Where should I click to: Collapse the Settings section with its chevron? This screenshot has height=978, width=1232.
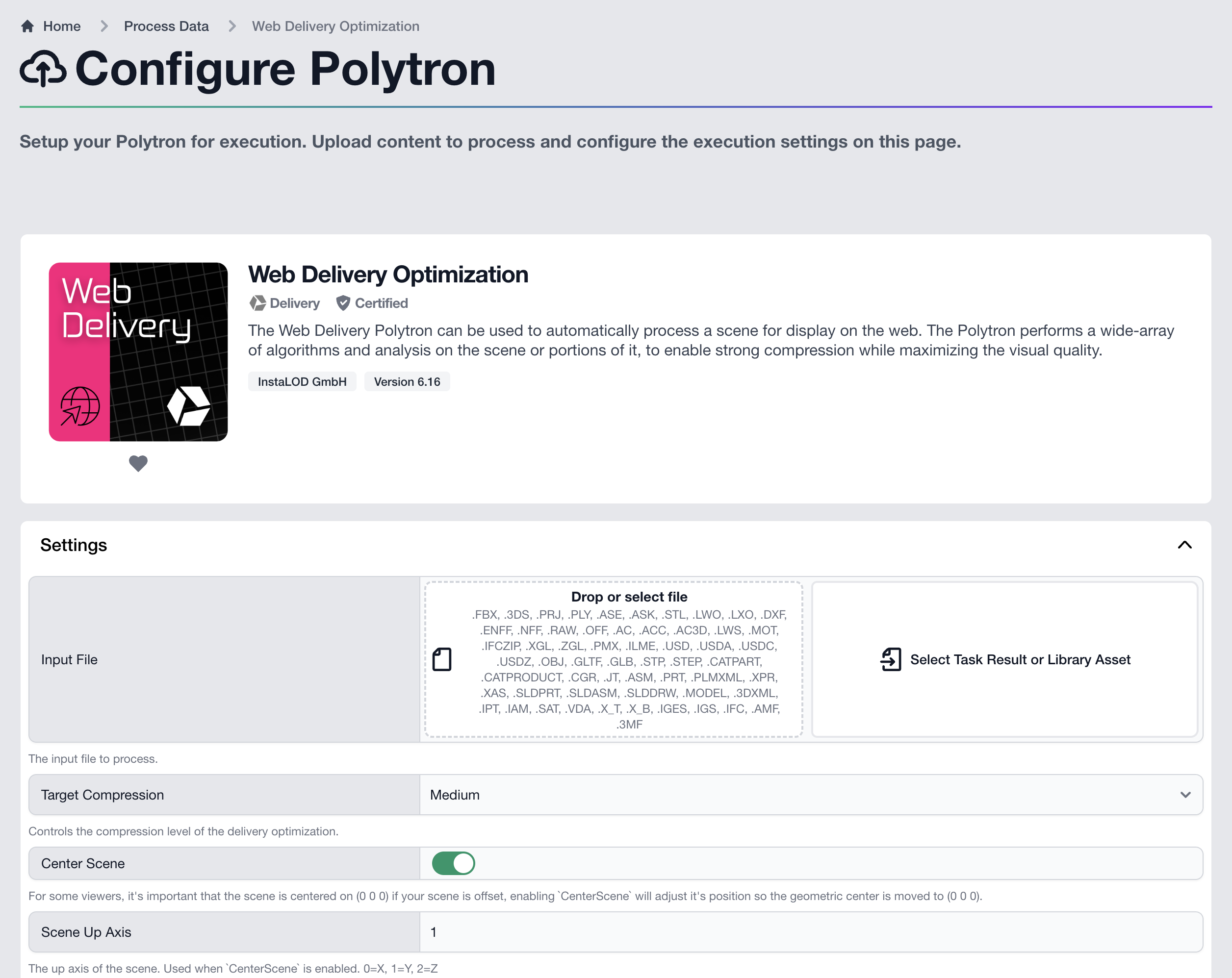point(1184,545)
